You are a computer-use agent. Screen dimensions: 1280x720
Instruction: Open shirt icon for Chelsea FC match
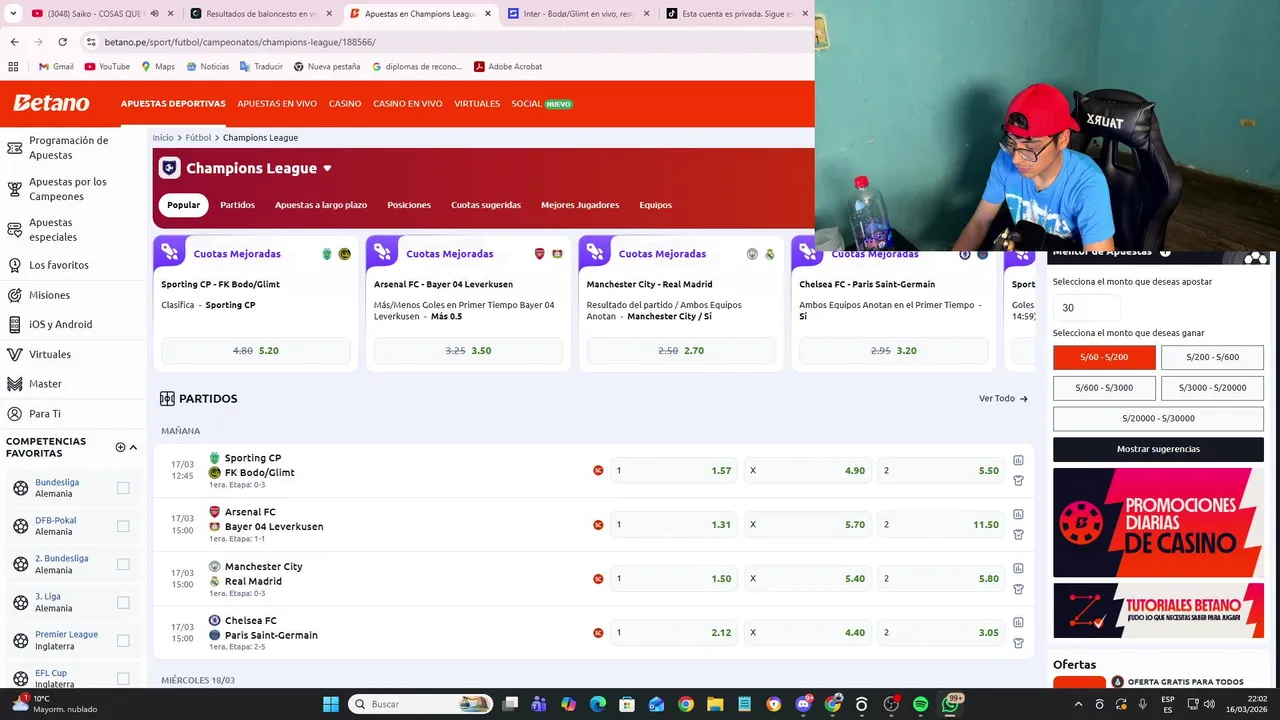[x=1018, y=643]
